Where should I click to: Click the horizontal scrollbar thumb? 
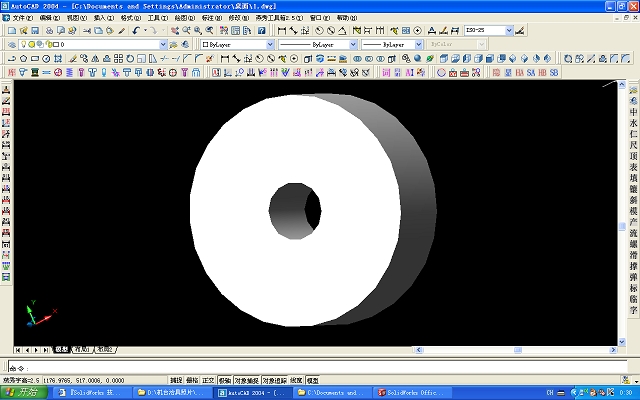coord(518,350)
